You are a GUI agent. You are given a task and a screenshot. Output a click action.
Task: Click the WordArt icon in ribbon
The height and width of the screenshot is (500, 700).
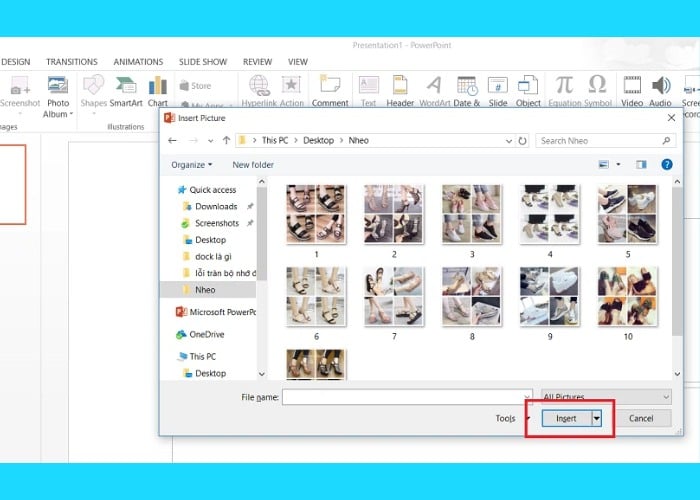click(435, 87)
